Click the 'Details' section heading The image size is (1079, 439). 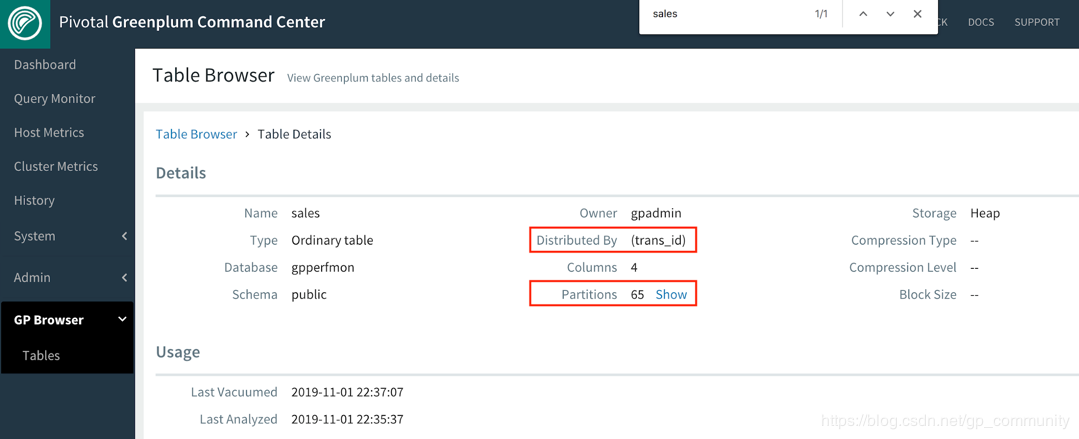[181, 173]
